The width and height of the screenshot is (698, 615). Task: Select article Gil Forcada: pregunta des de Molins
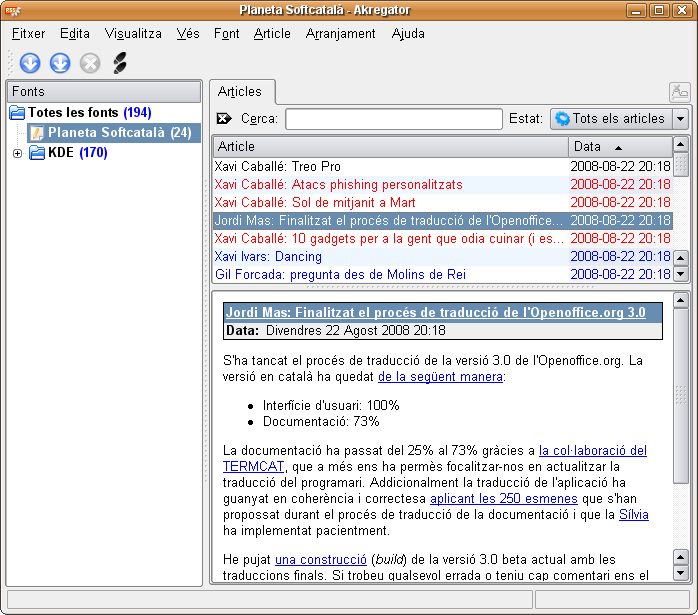(x=390, y=275)
